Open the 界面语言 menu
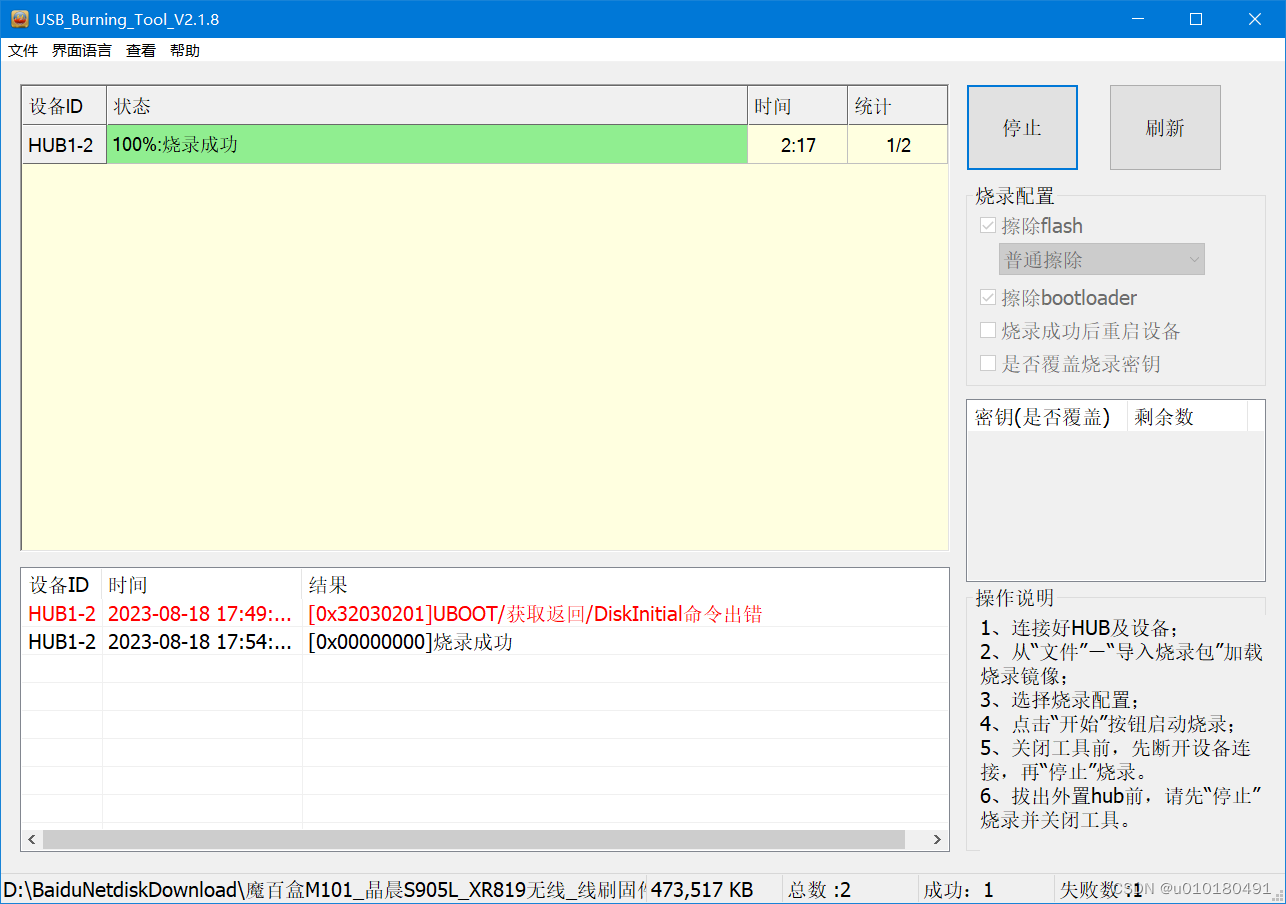This screenshot has height=904, width=1286. [x=82, y=51]
